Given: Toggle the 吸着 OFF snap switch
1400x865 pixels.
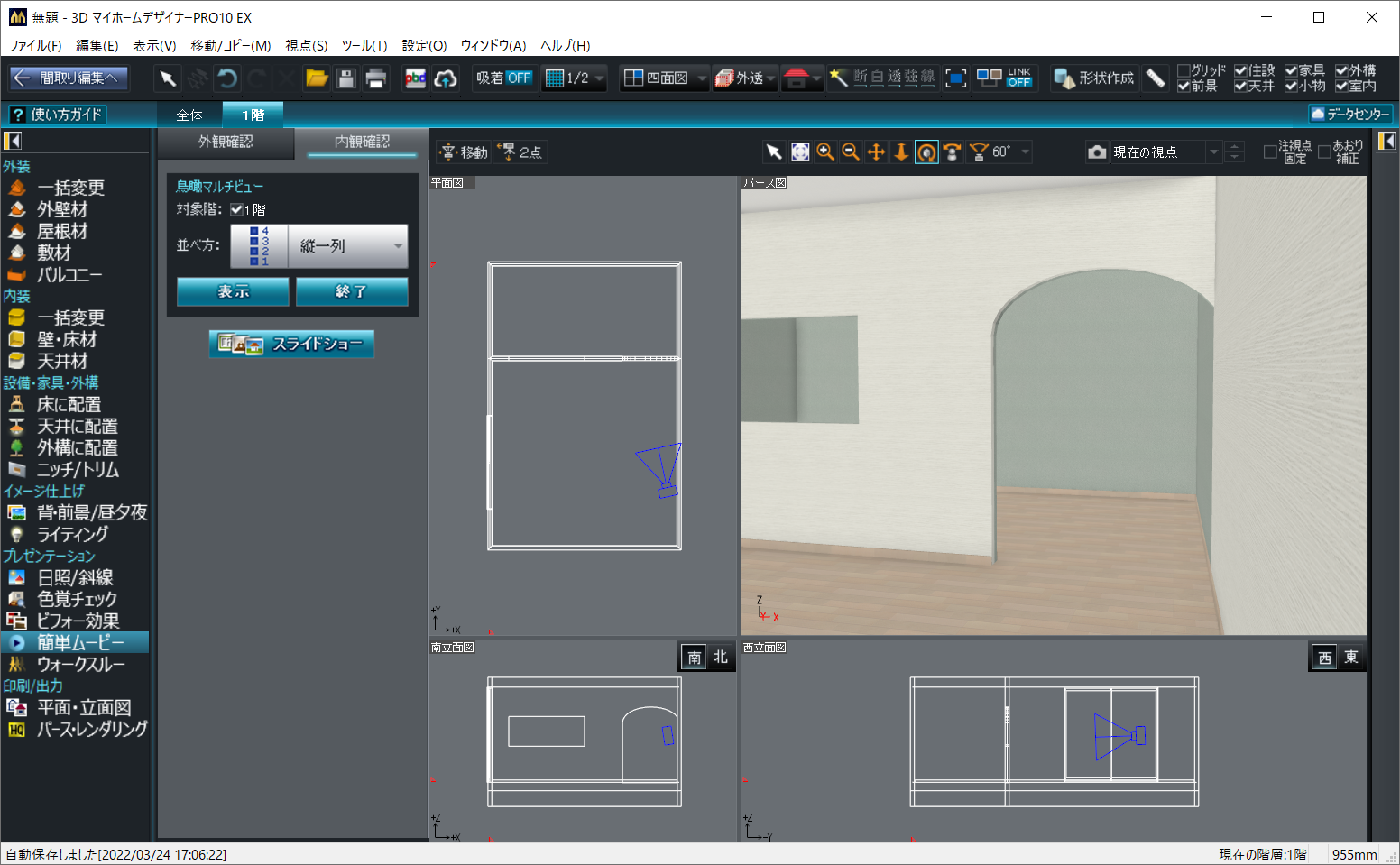Looking at the screenshot, I should [503, 78].
